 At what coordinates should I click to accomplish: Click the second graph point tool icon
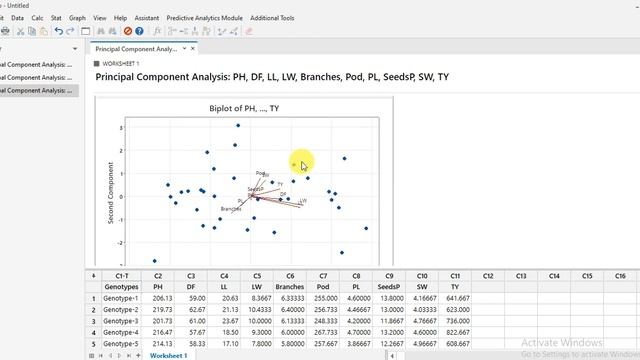(234, 31)
